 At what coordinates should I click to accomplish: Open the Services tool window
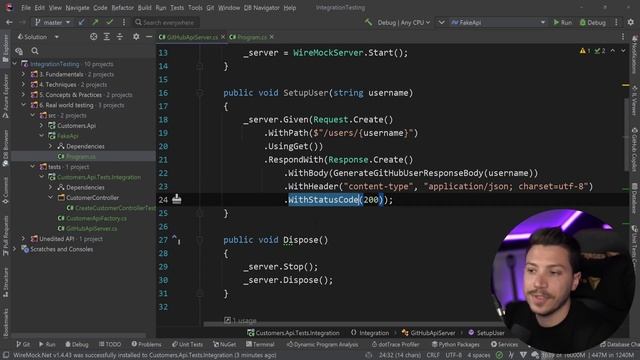(504, 344)
